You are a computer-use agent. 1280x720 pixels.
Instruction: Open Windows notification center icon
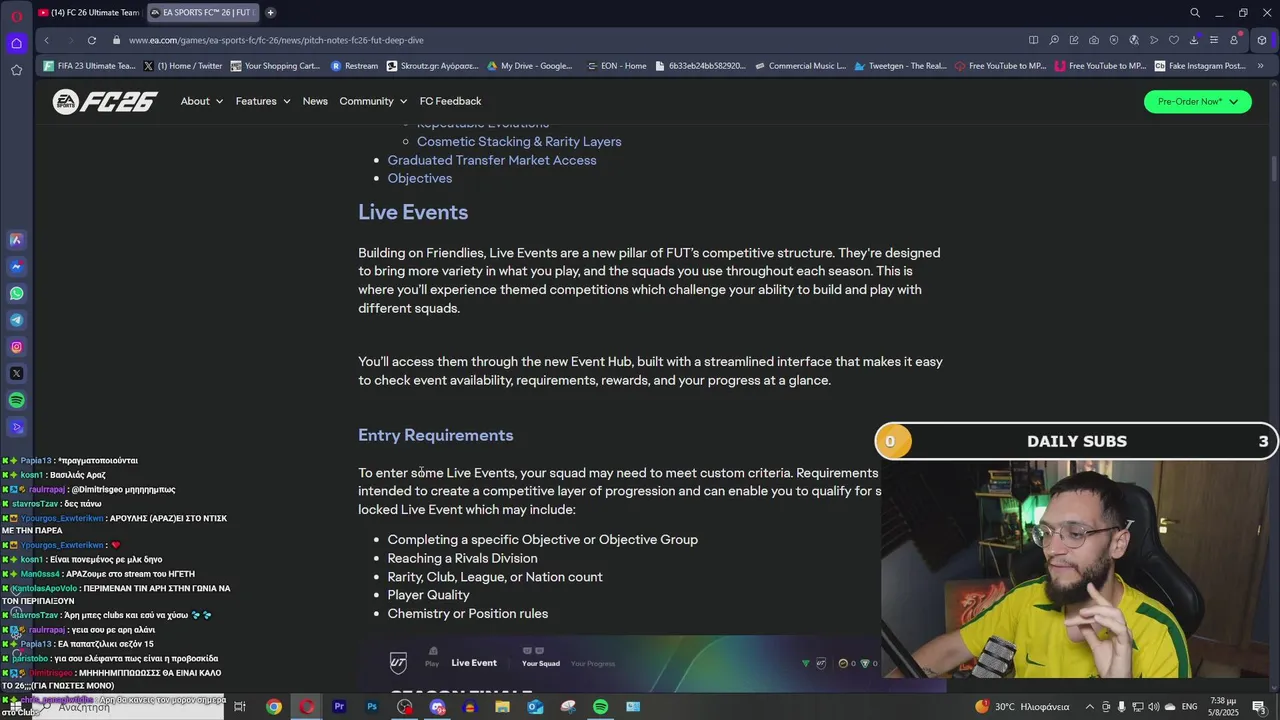point(1259,707)
